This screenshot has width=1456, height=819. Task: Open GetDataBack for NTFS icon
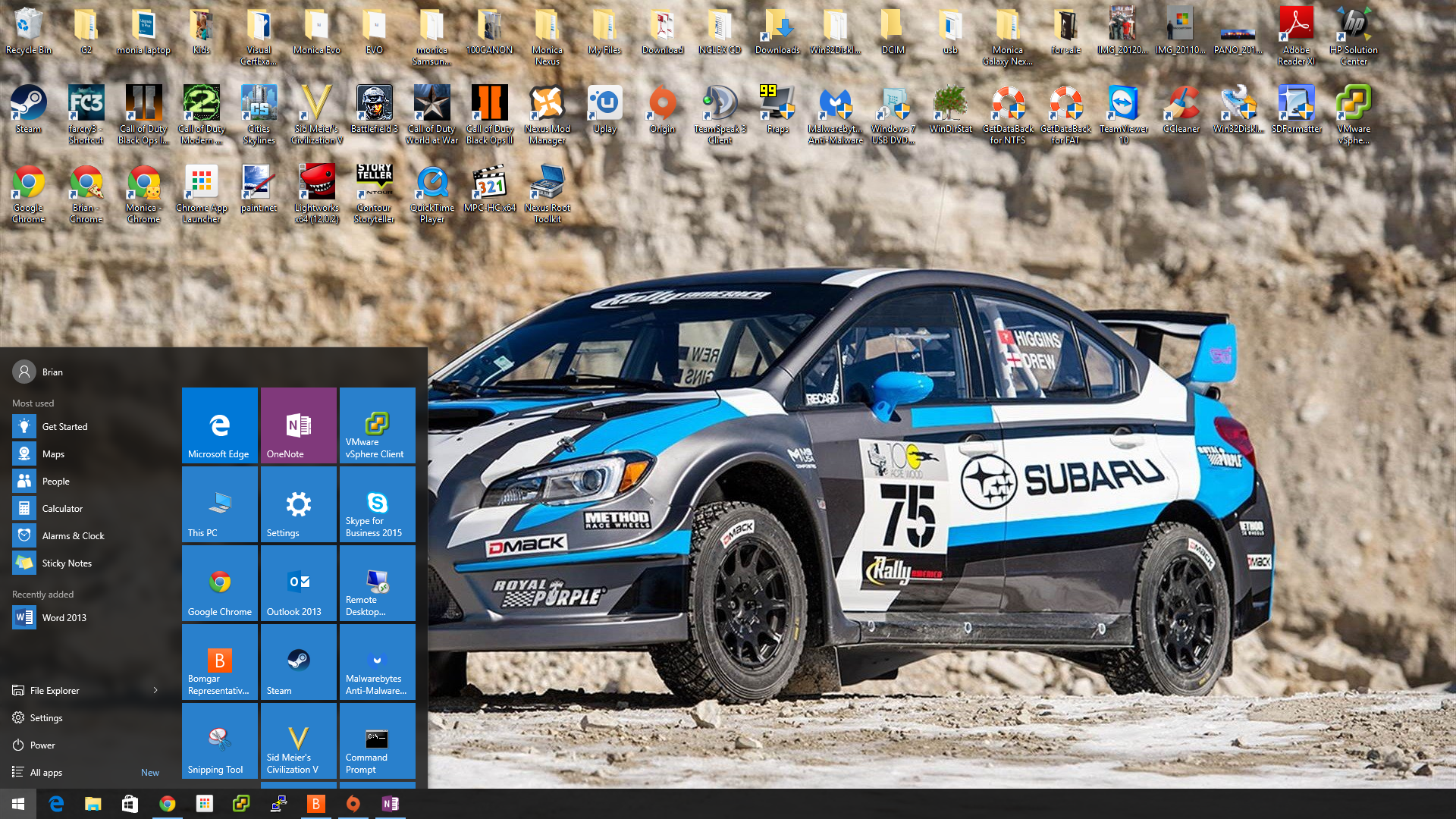(1009, 115)
